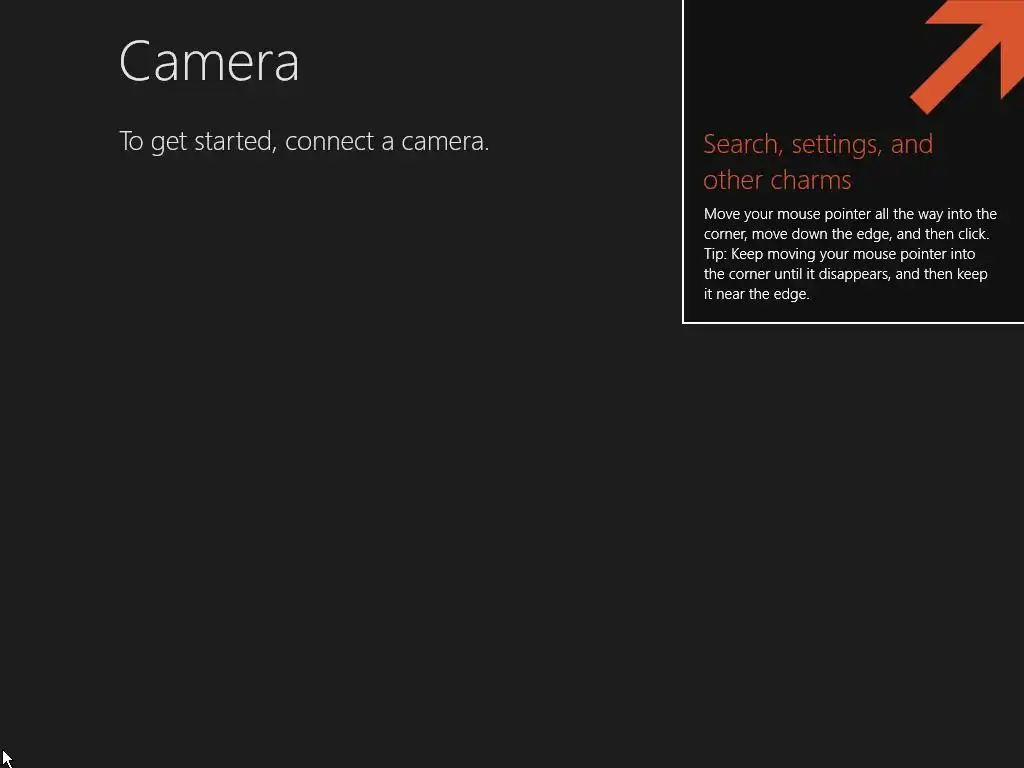
Task: Click the orange arrow pointing to the corner
Action: click(967, 56)
